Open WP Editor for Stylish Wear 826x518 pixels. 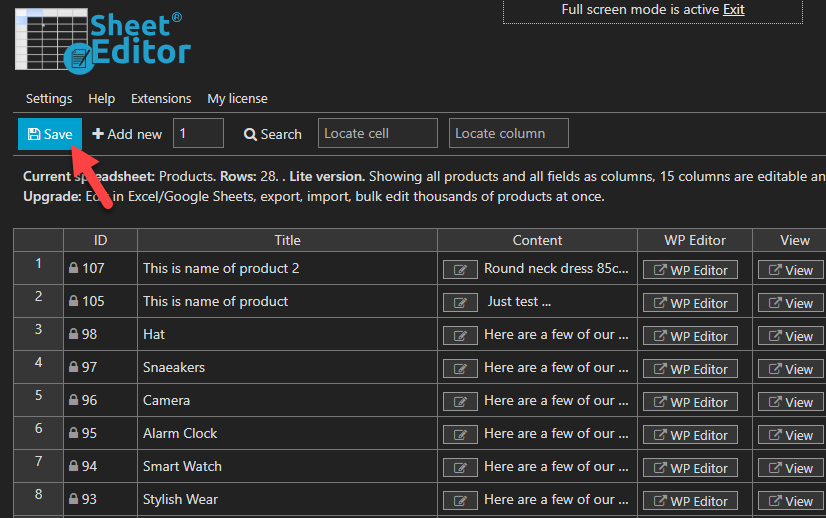point(690,501)
